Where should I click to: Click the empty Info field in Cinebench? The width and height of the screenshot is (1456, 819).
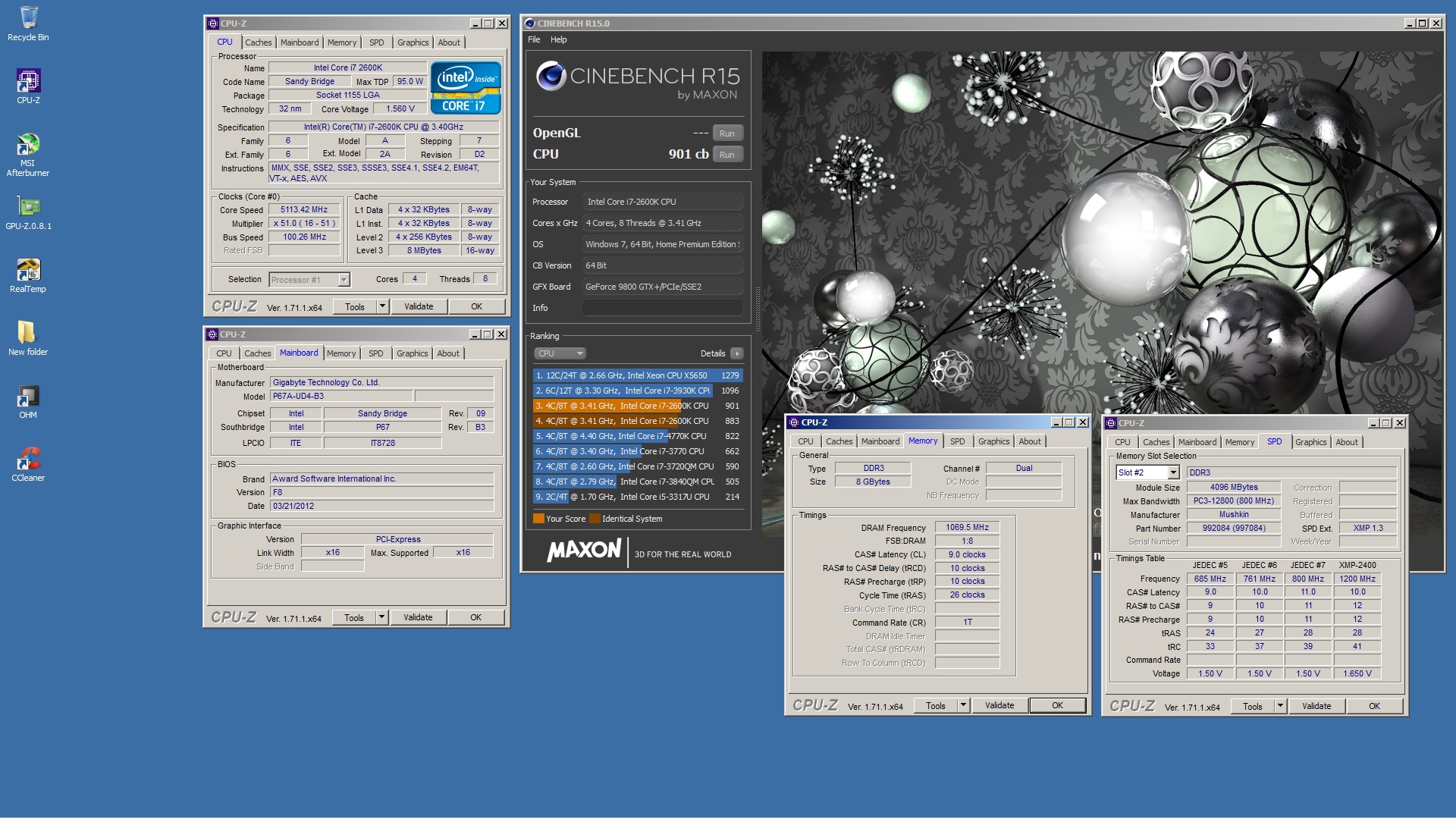pyautogui.click(x=662, y=308)
